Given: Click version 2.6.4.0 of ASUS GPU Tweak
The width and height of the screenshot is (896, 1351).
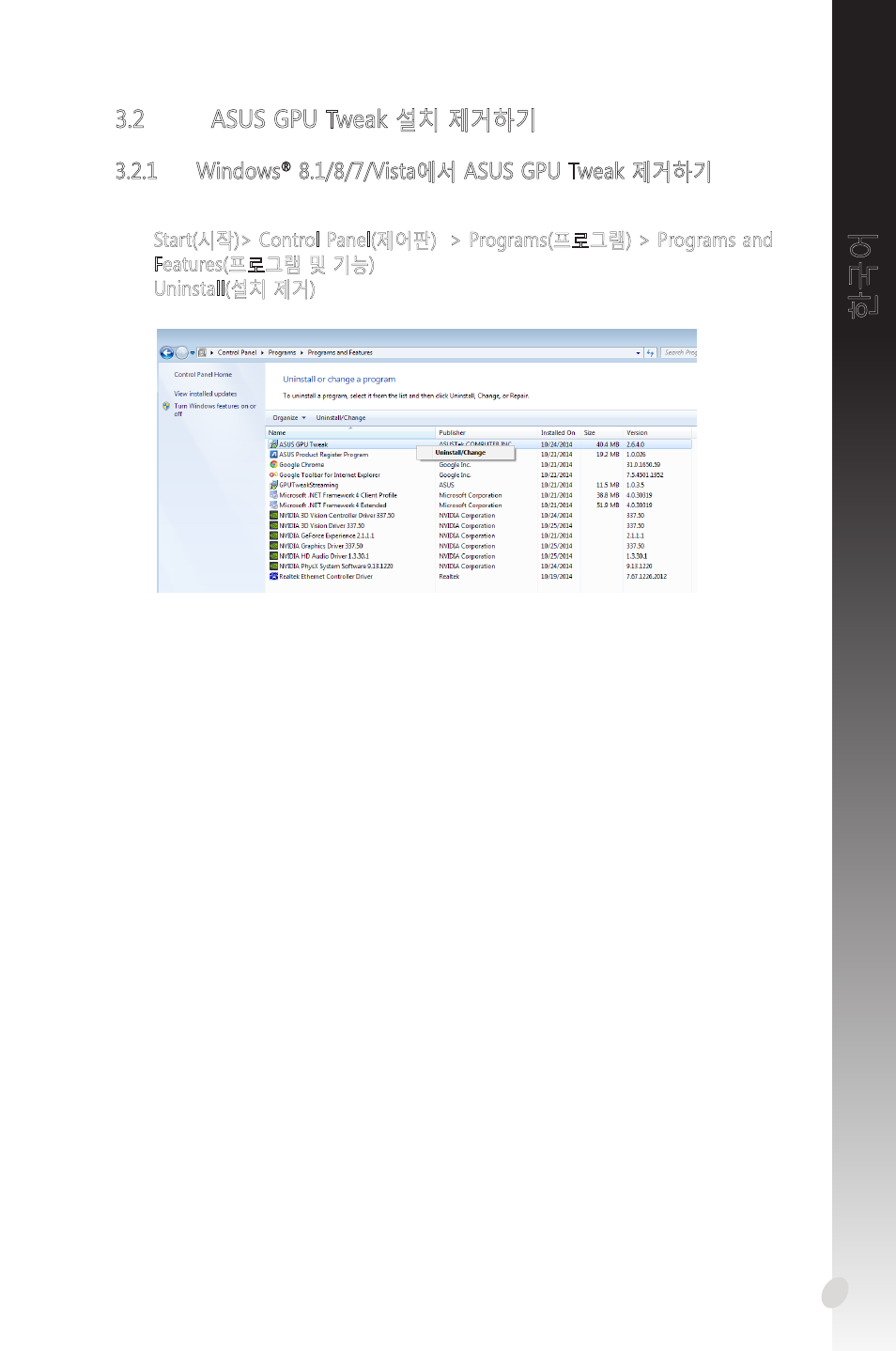Looking at the screenshot, I should [x=636, y=444].
